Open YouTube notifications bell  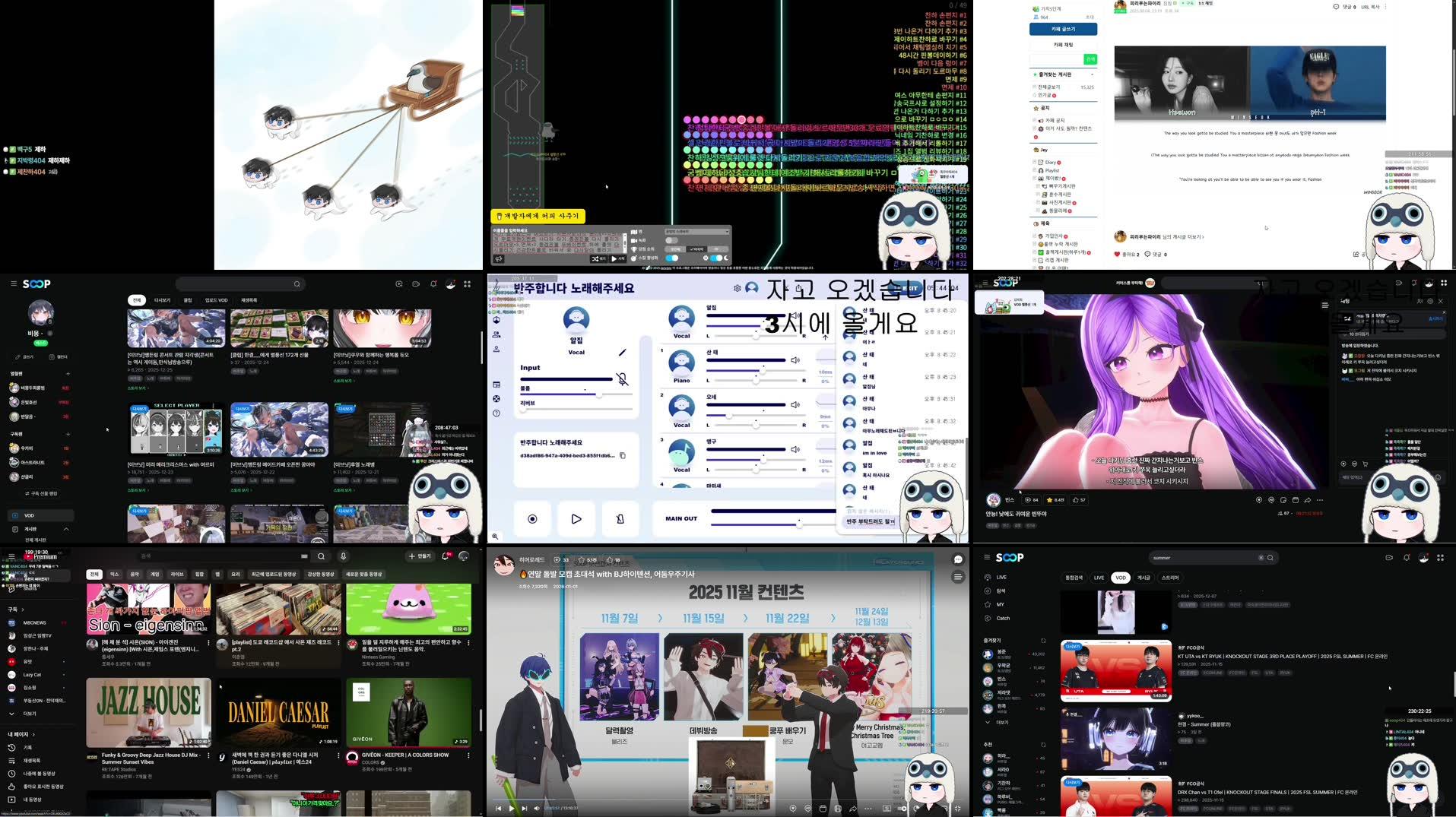point(445,556)
